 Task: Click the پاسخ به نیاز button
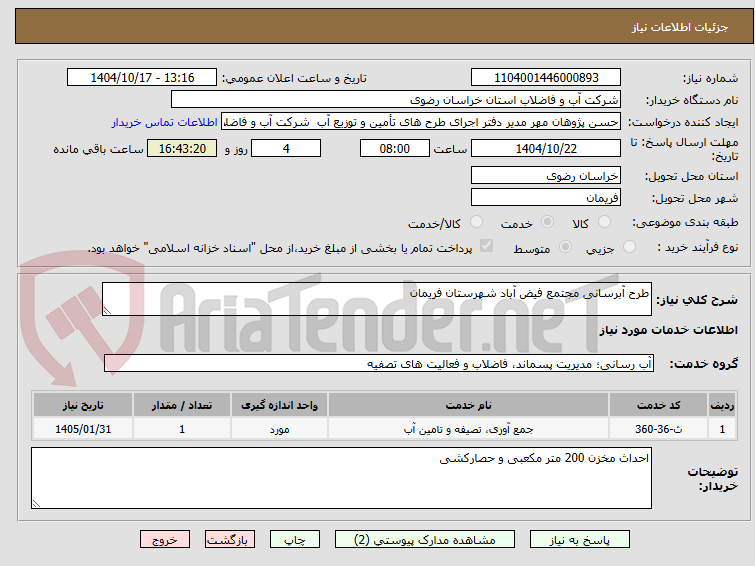580,540
